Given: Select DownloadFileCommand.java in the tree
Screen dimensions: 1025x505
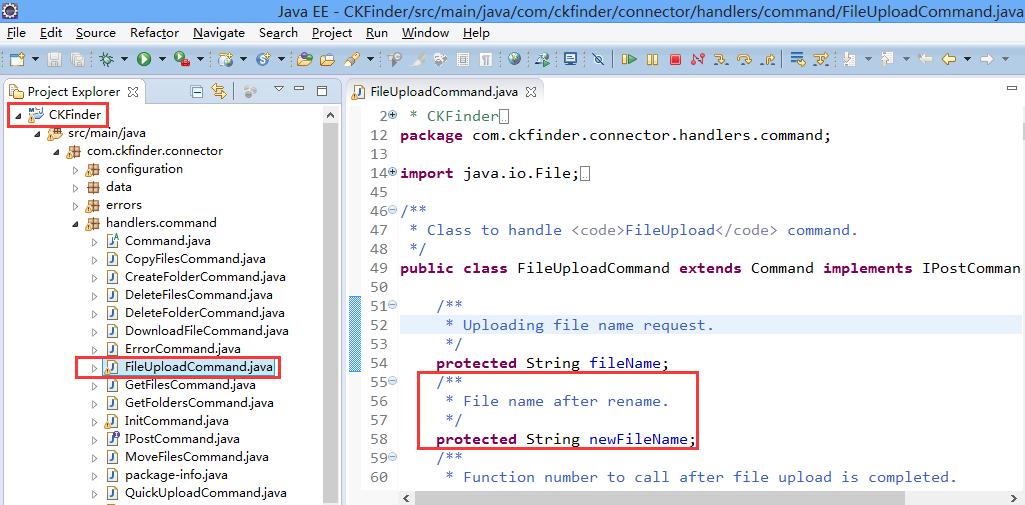Looking at the screenshot, I should coord(207,331).
